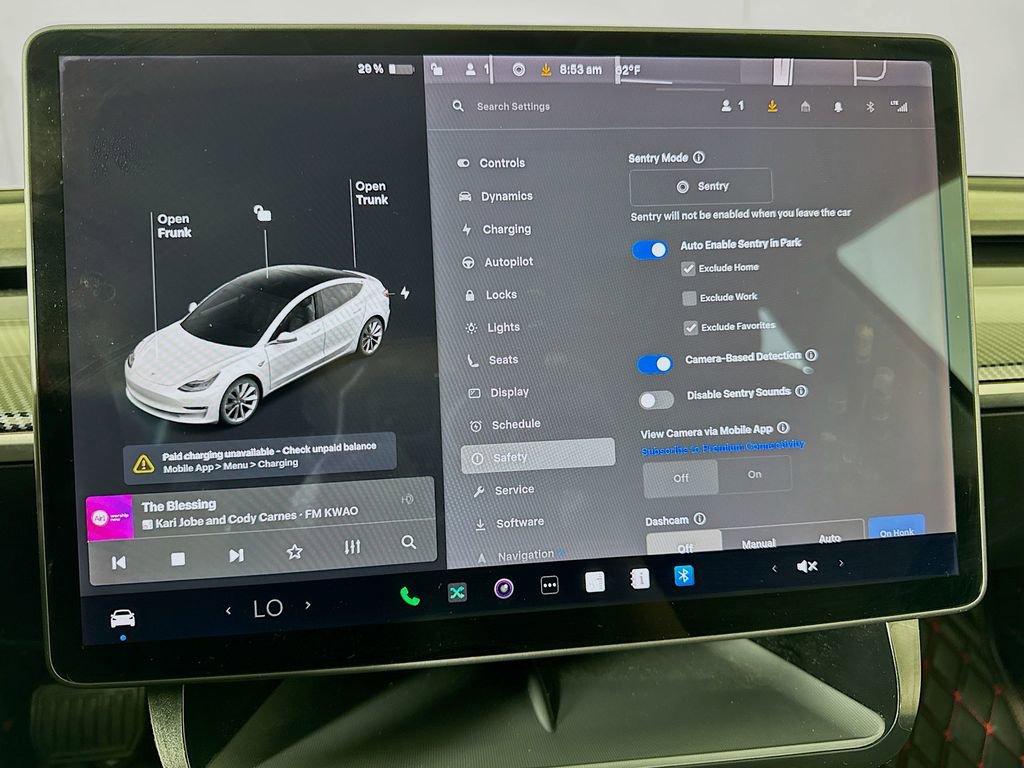Open Controls settings menu
Image resolution: width=1024 pixels, height=768 pixels.
[x=491, y=163]
